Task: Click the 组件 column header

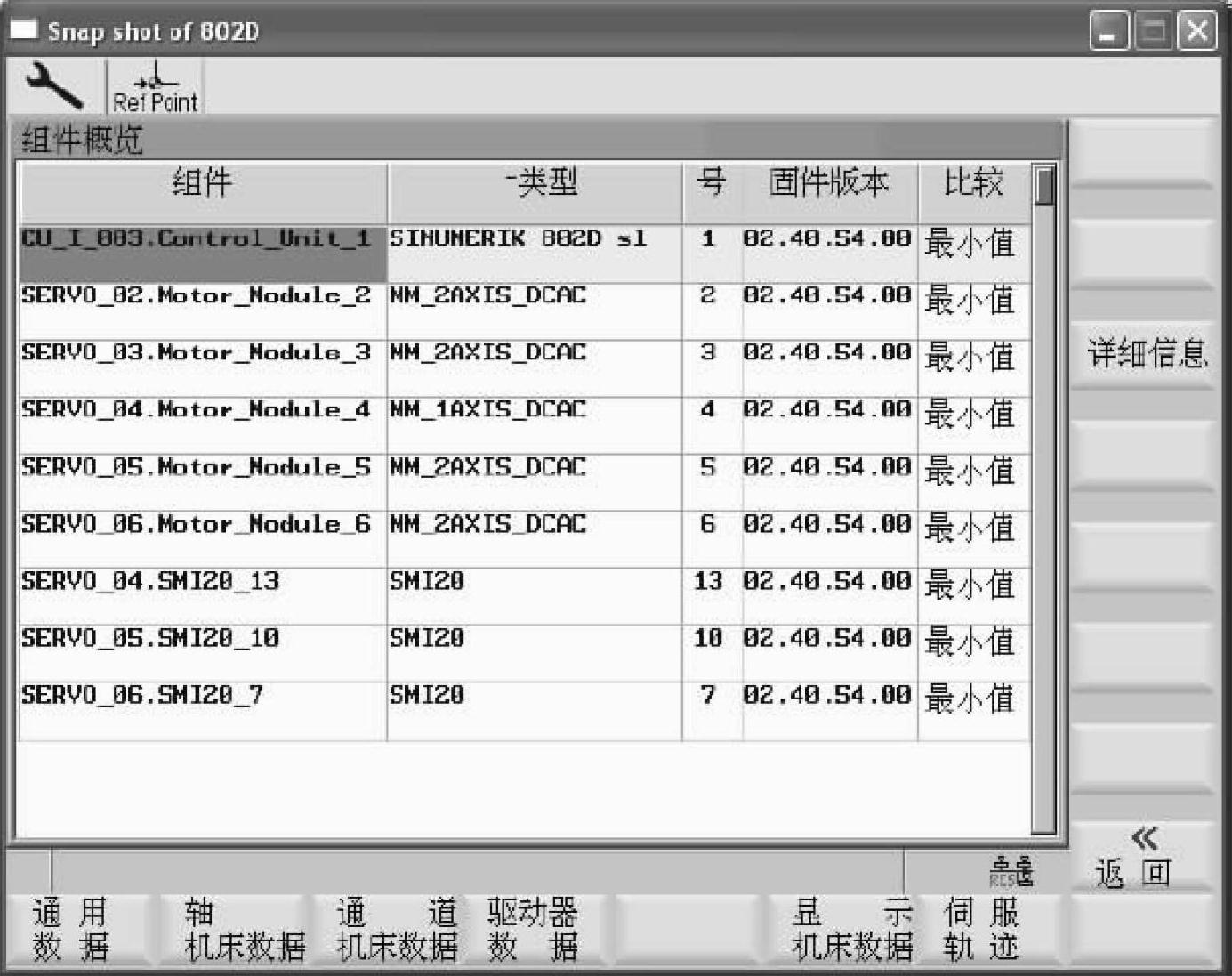Action: coord(203,193)
